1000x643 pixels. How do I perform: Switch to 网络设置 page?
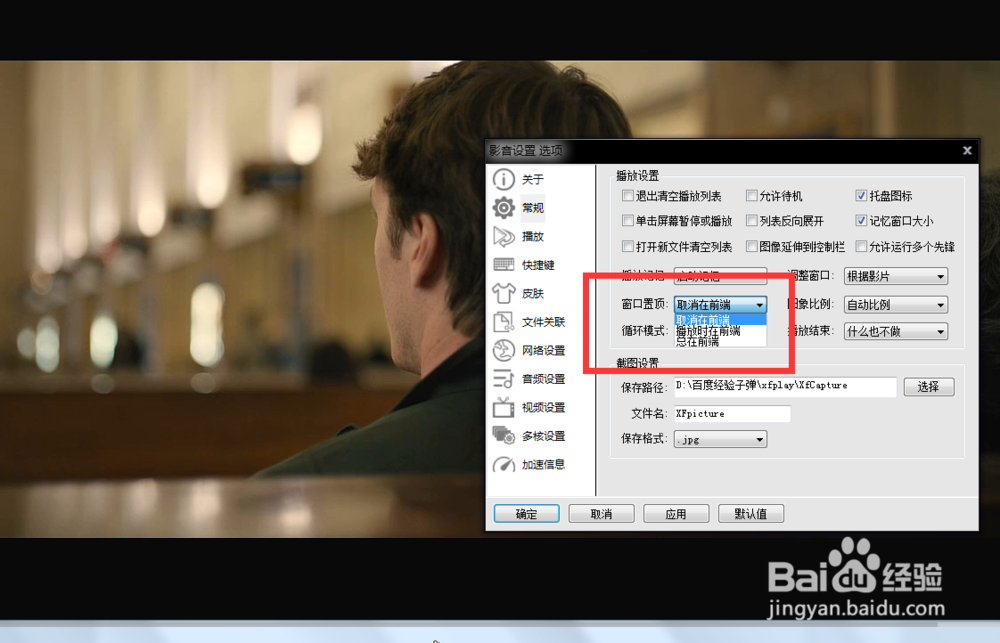tap(543, 350)
